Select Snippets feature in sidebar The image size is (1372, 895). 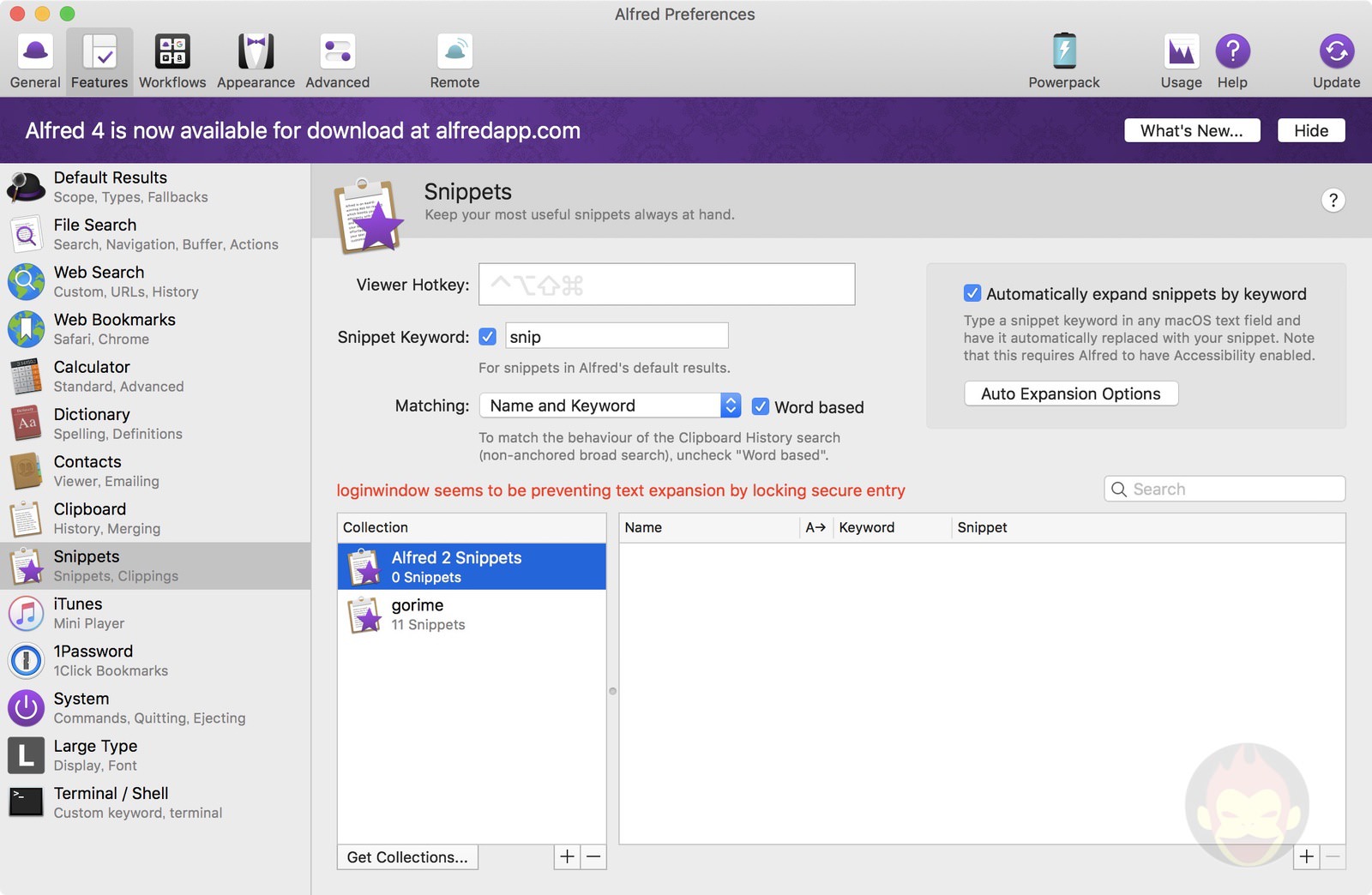[155, 566]
